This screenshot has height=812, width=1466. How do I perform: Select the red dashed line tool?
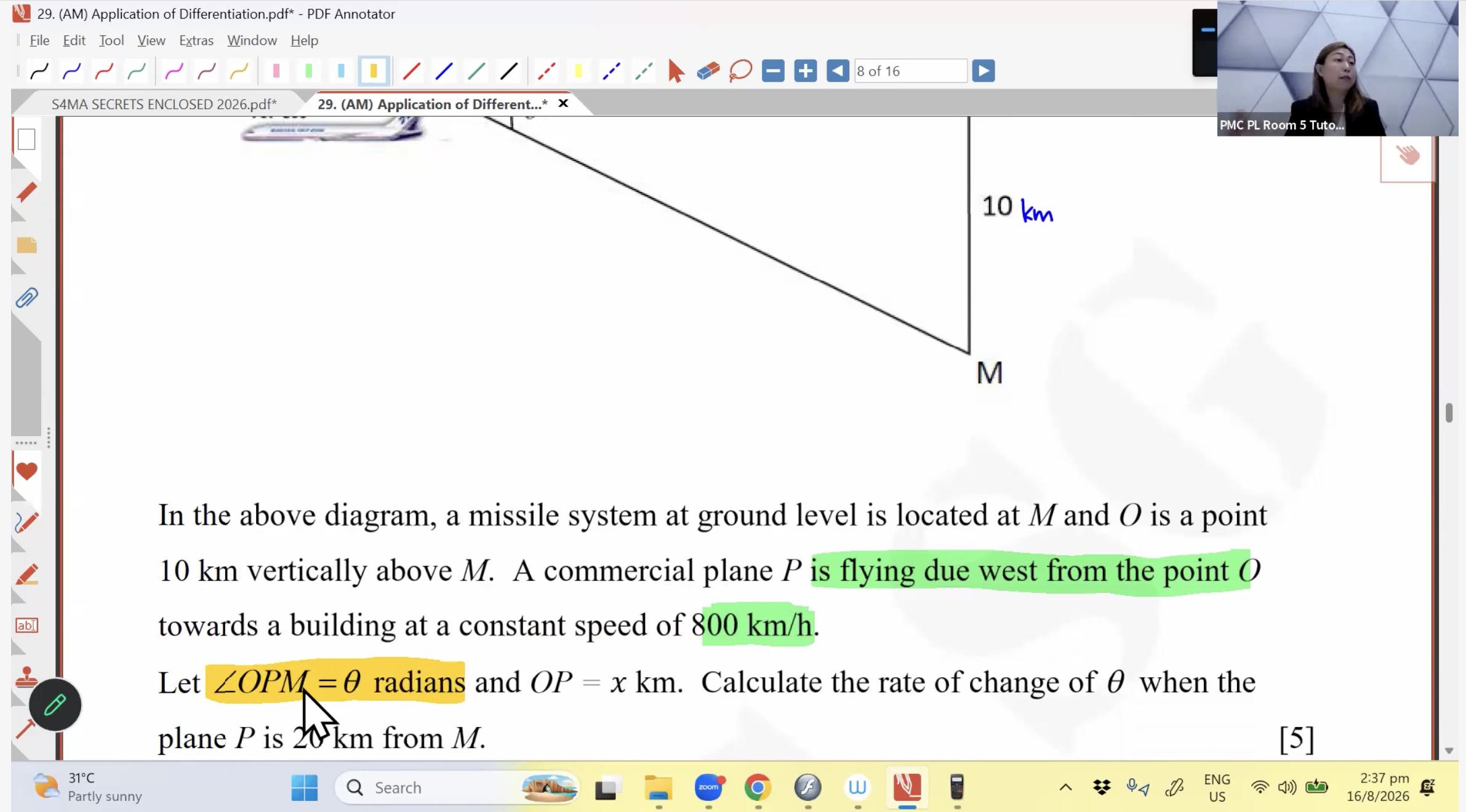click(x=546, y=71)
